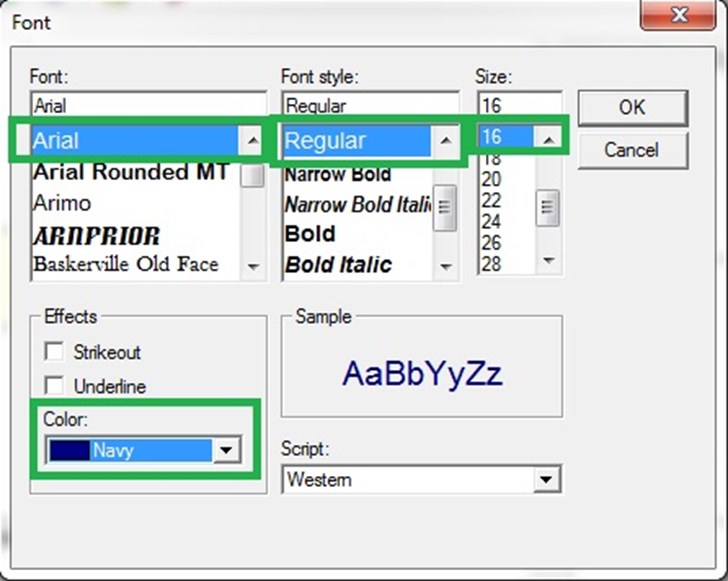
Task: Click the Navy color swatch
Action: point(70,450)
